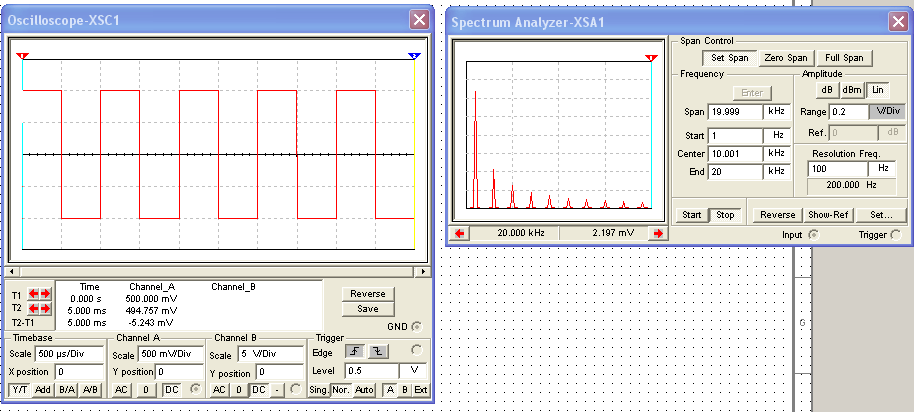
Task: Set Channel B coupling to 0
Action: coord(238,390)
